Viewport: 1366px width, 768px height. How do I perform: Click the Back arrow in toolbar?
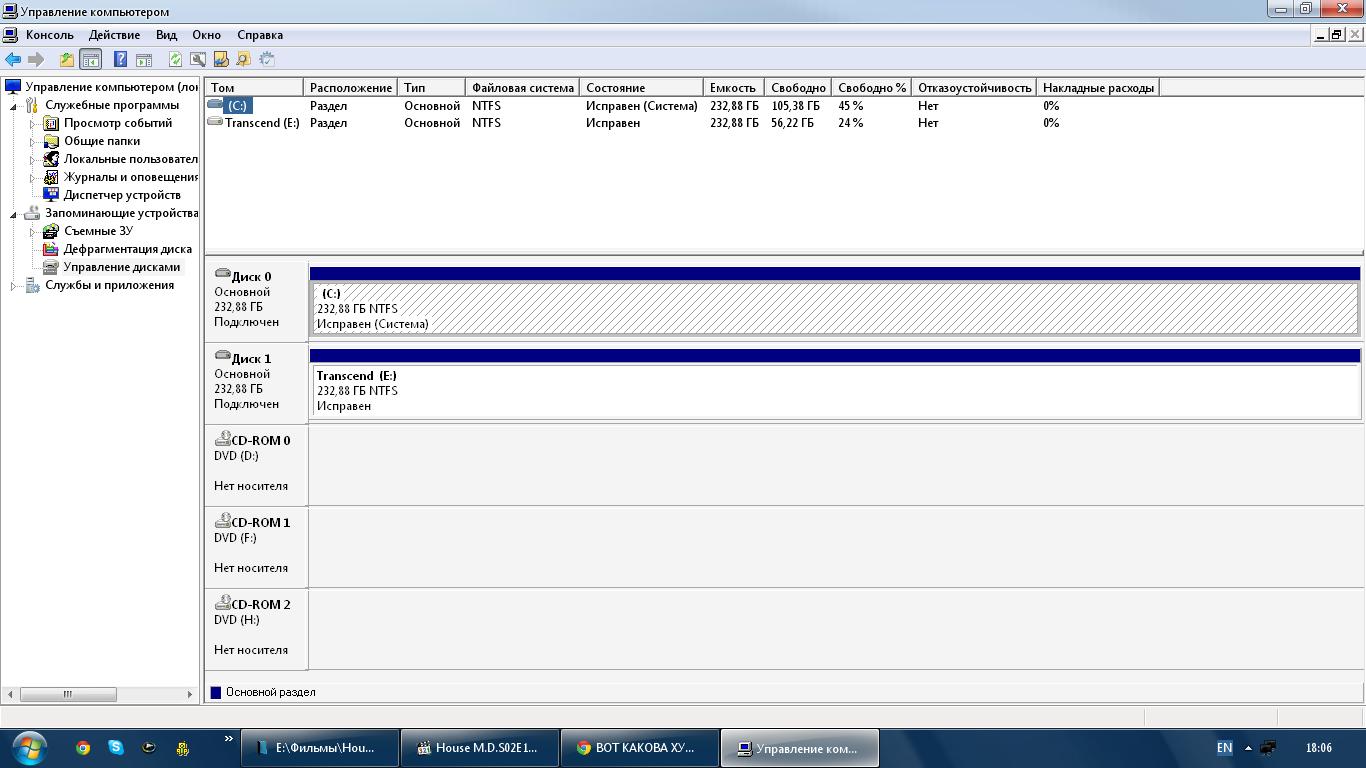pyautogui.click(x=13, y=60)
